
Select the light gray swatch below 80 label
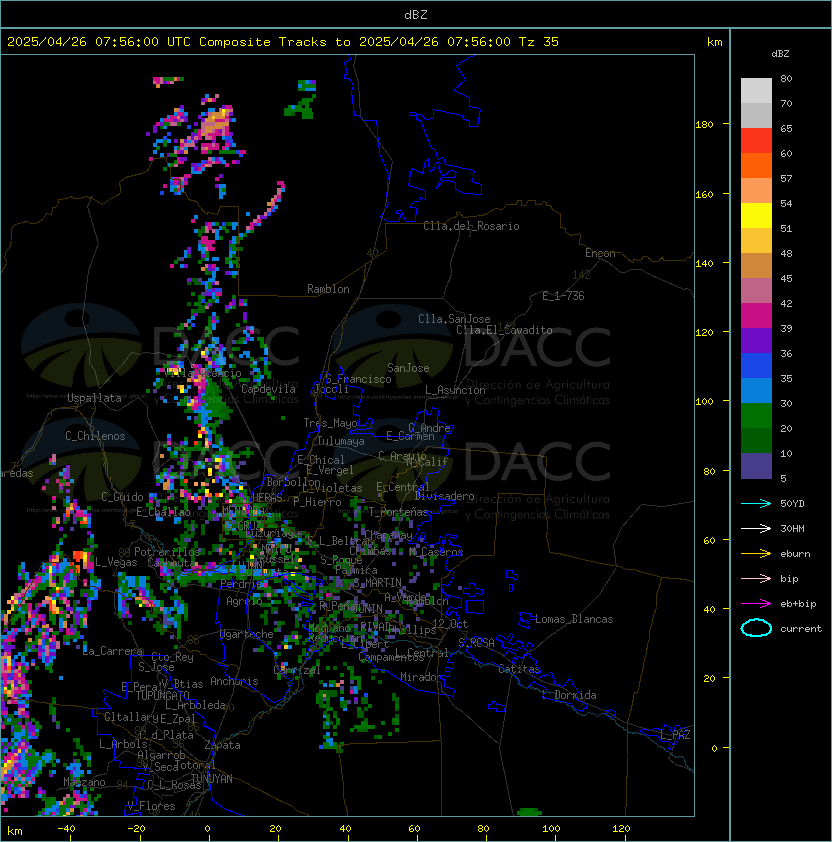[x=756, y=91]
